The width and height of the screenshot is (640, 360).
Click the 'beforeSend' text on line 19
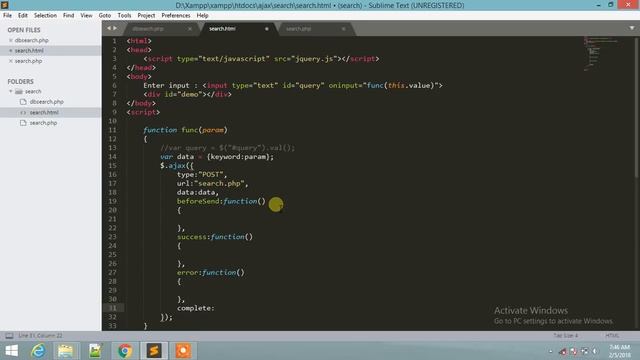pyautogui.click(x=198, y=201)
